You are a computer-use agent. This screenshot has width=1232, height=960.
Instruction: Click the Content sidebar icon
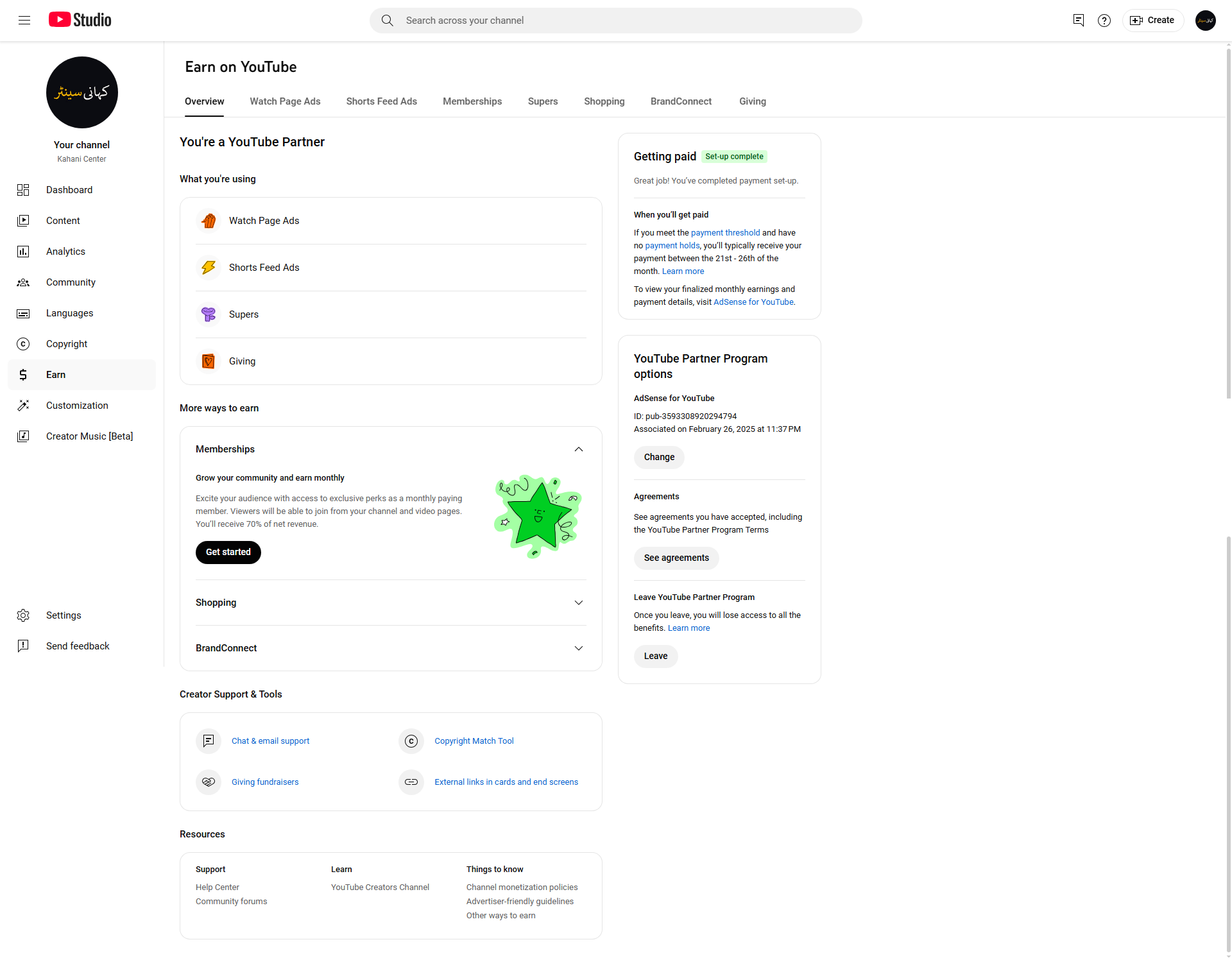coord(23,221)
